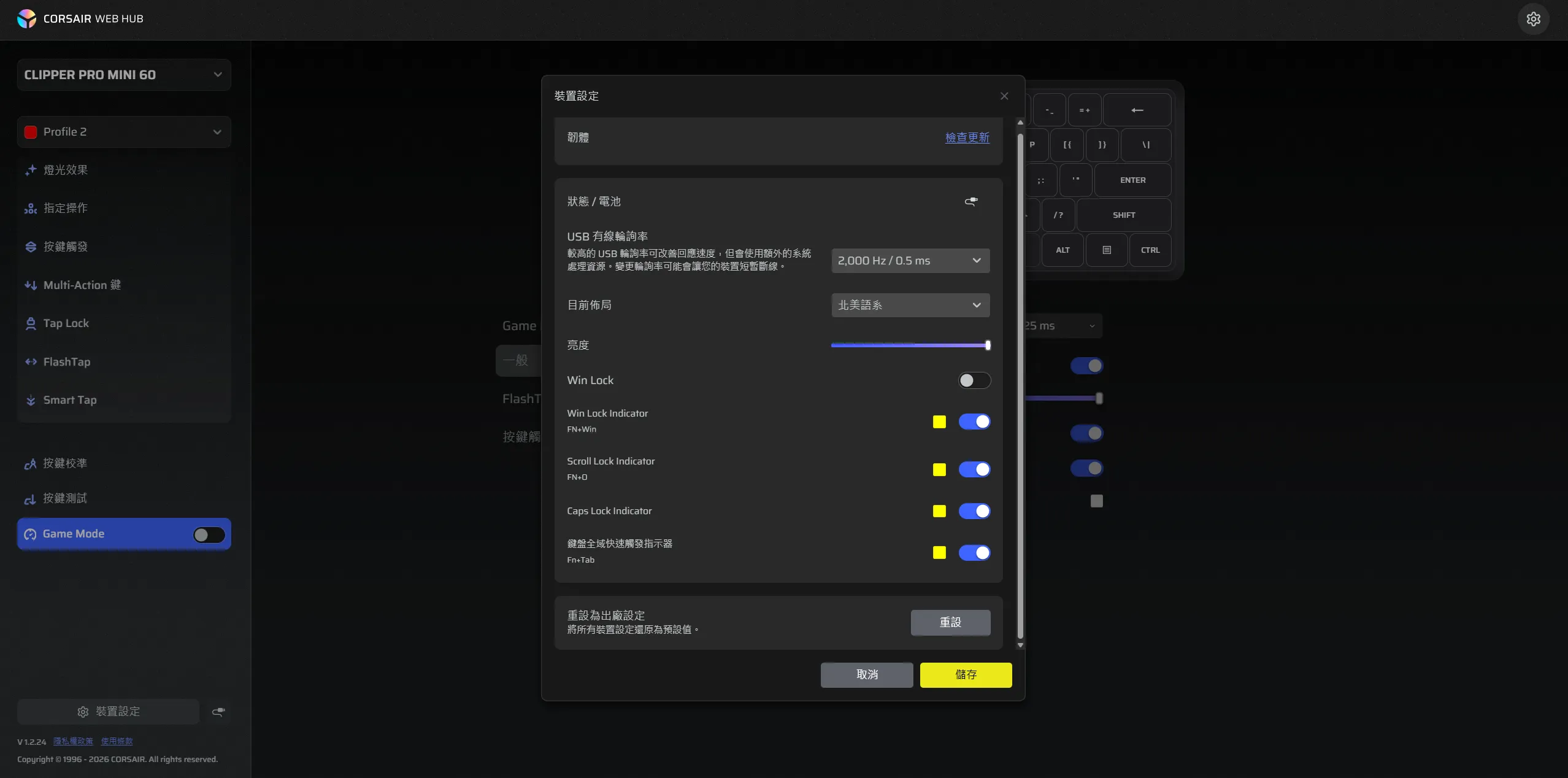Toggle the Caps Lock Indicator switch

coord(974,511)
